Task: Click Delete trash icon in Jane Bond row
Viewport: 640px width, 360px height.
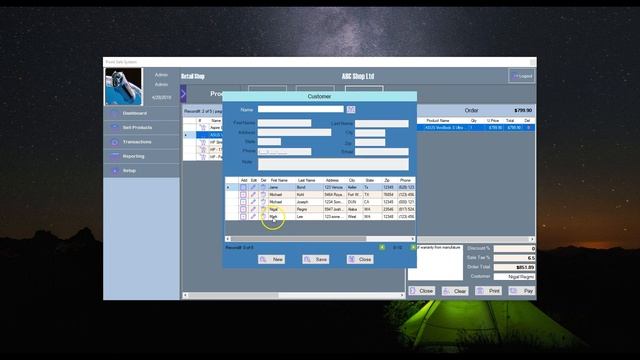Action: (263, 187)
